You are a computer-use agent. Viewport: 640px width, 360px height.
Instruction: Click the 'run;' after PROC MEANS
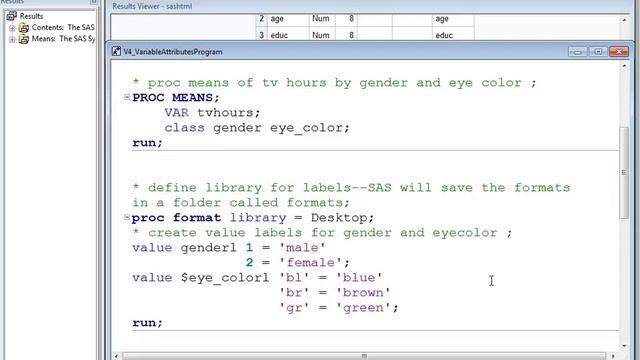tap(147, 143)
